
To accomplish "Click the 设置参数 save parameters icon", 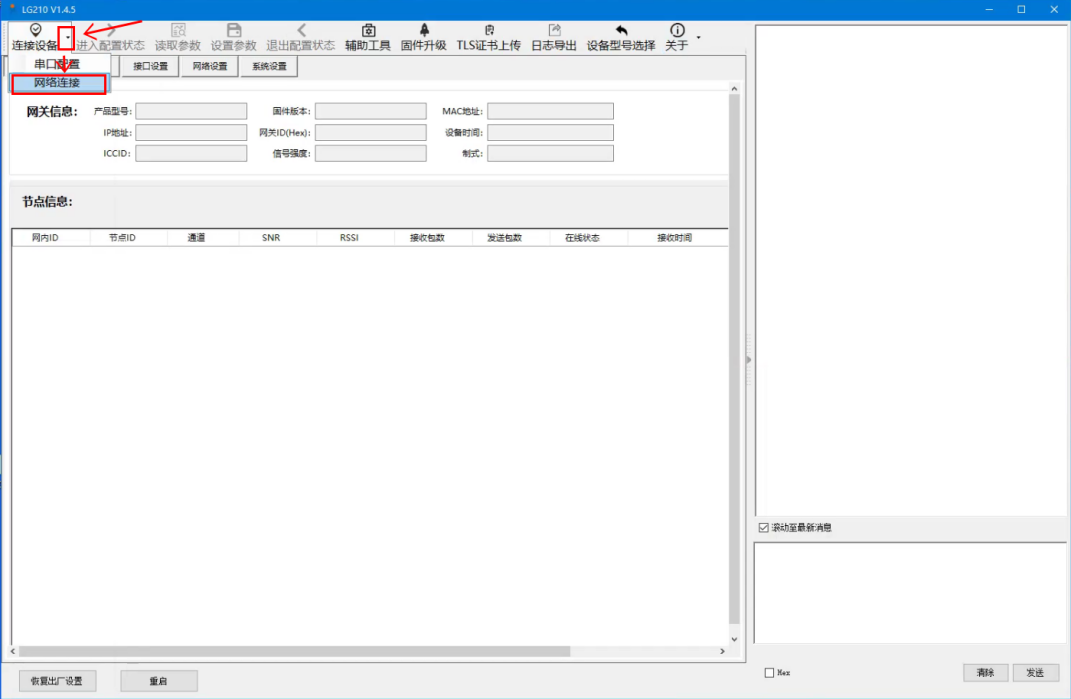I will click(233, 31).
